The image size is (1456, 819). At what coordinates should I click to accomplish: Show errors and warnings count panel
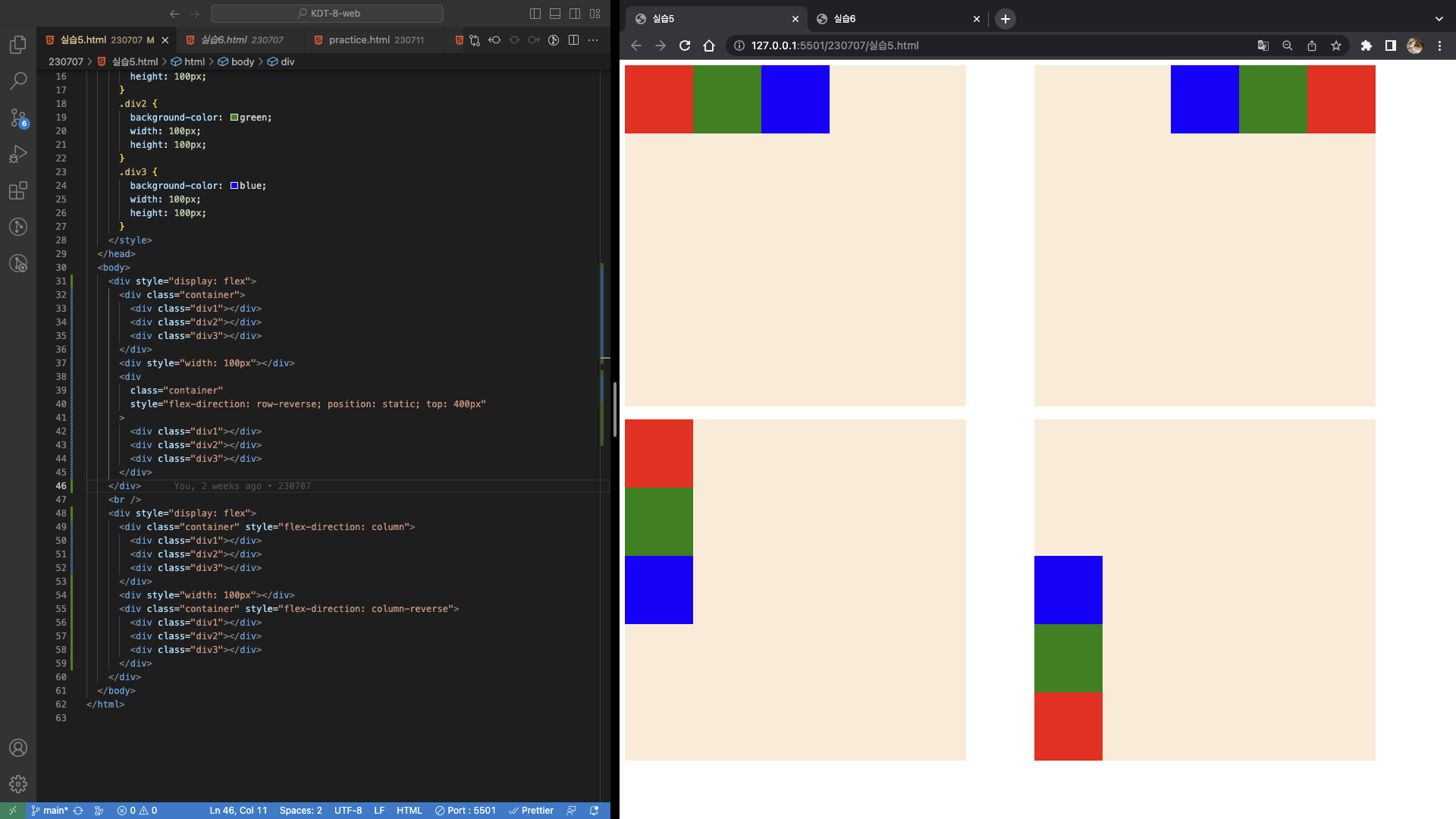click(137, 811)
